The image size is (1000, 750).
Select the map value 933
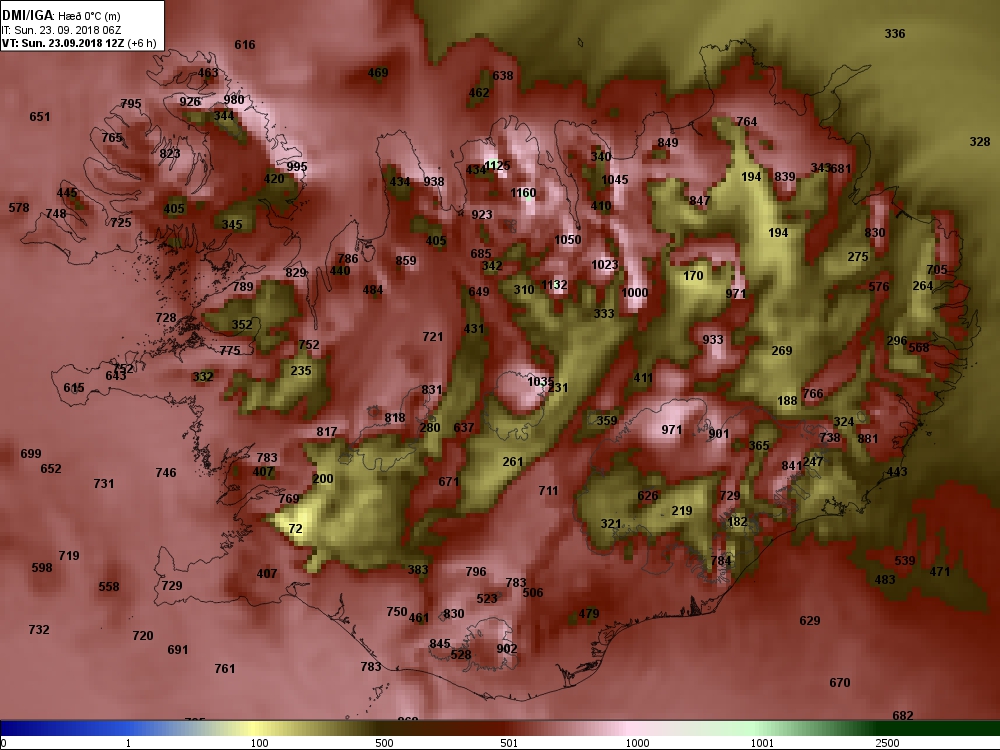(x=713, y=339)
